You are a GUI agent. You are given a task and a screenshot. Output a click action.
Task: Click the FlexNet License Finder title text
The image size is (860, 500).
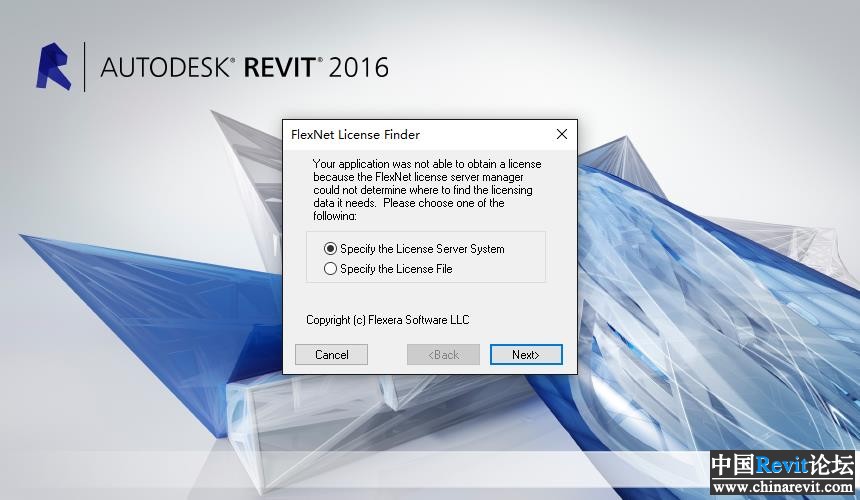(x=355, y=135)
